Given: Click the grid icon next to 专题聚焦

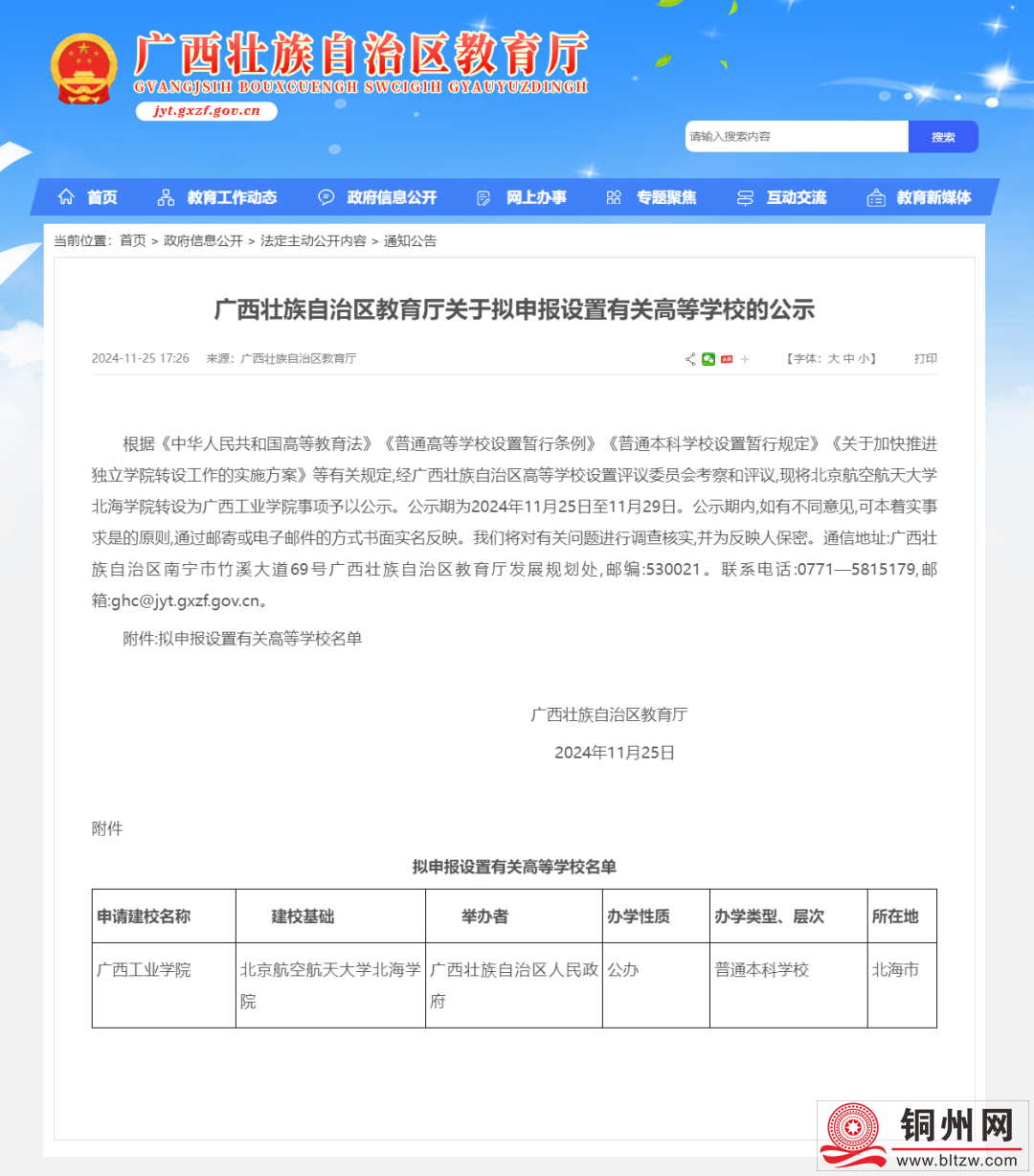Looking at the screenshot, I should [613, 197].
